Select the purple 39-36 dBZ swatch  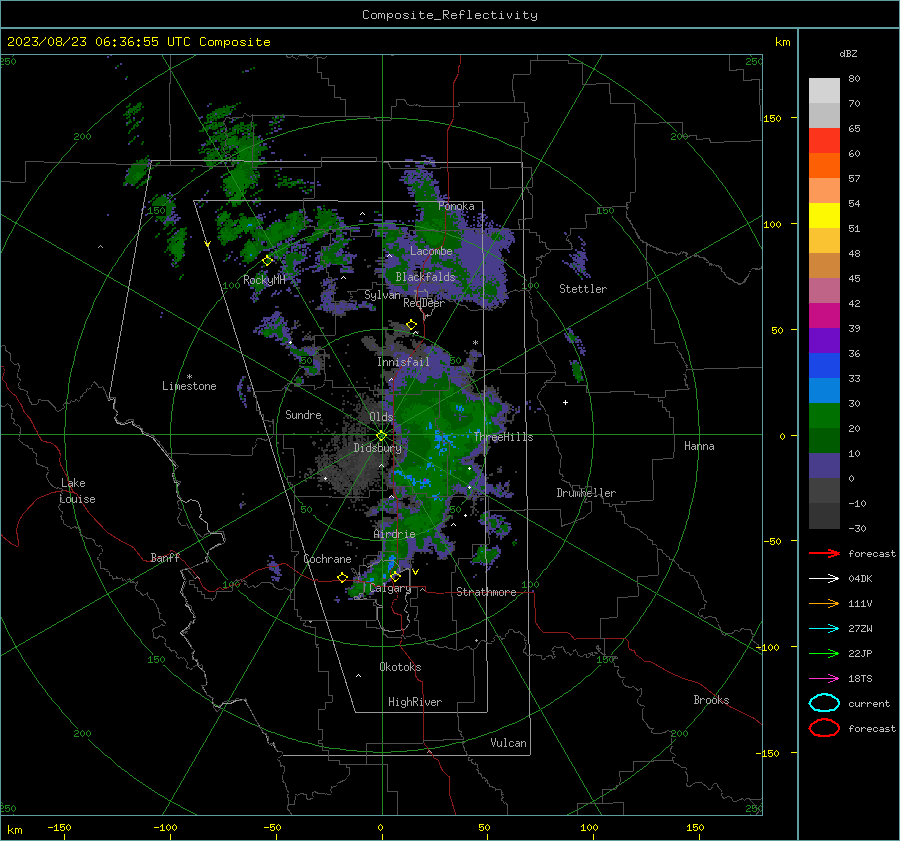click(x=824, y=341)
